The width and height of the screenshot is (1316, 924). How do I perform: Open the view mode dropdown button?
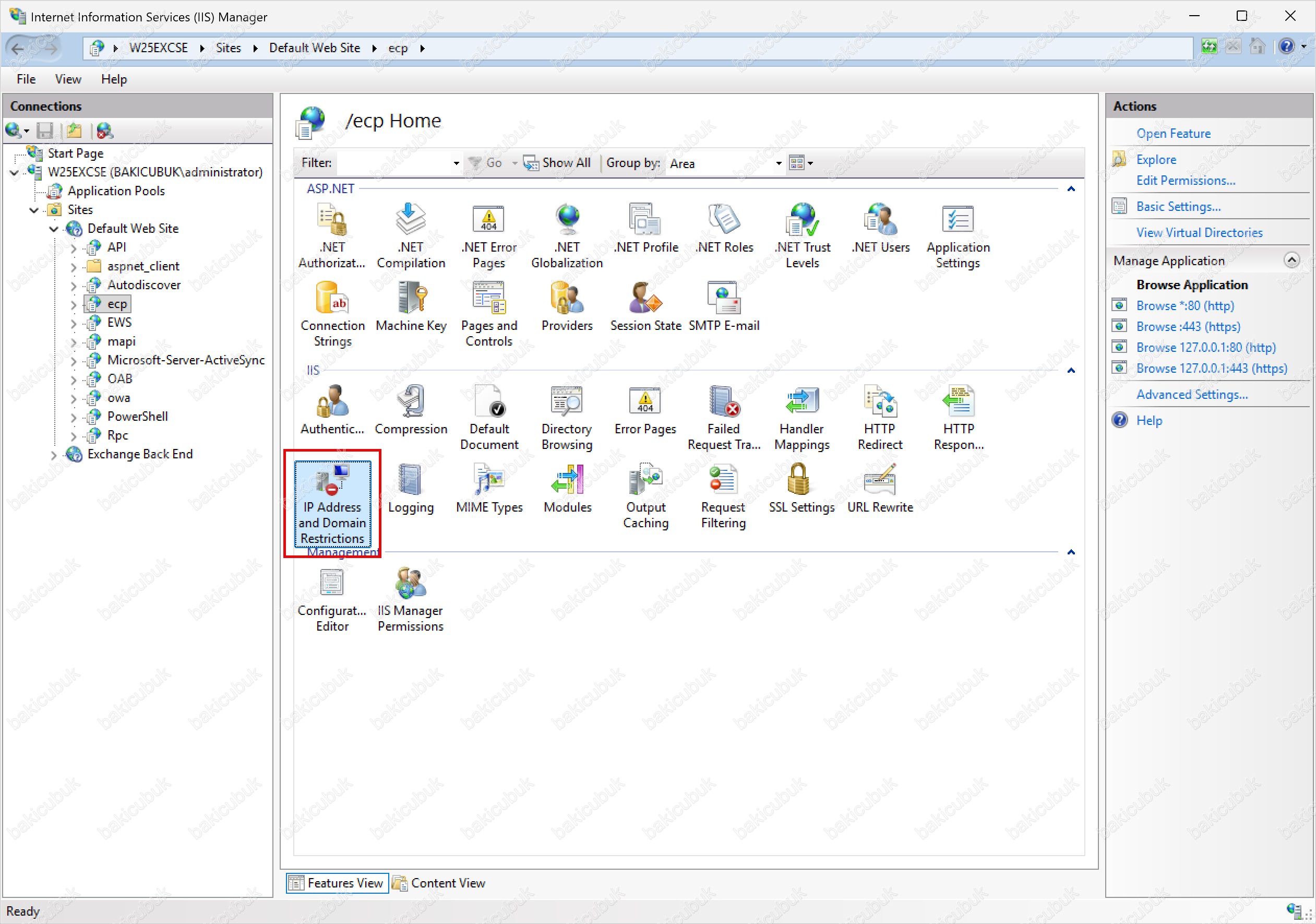801,163
